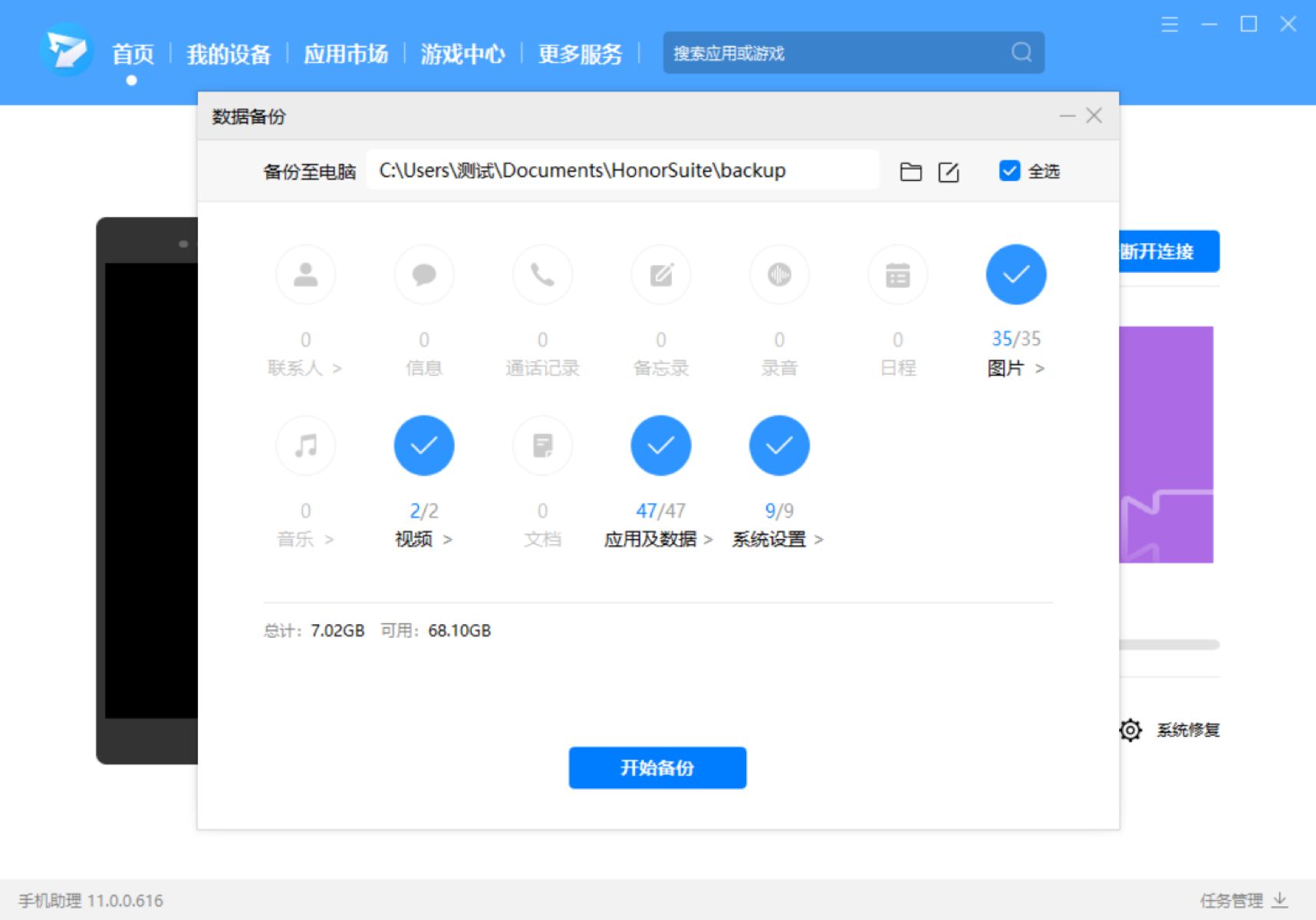Expand details for 应用及数据 category
Image resolution: width=1316 pixels, height=920 pixels.
pyautogui.click(x=708, y=539)
